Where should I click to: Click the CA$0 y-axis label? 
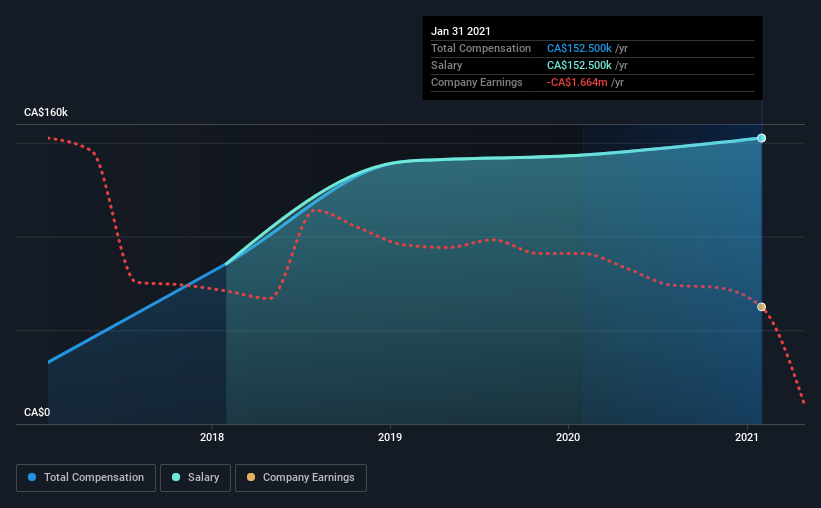pos(37,413)
